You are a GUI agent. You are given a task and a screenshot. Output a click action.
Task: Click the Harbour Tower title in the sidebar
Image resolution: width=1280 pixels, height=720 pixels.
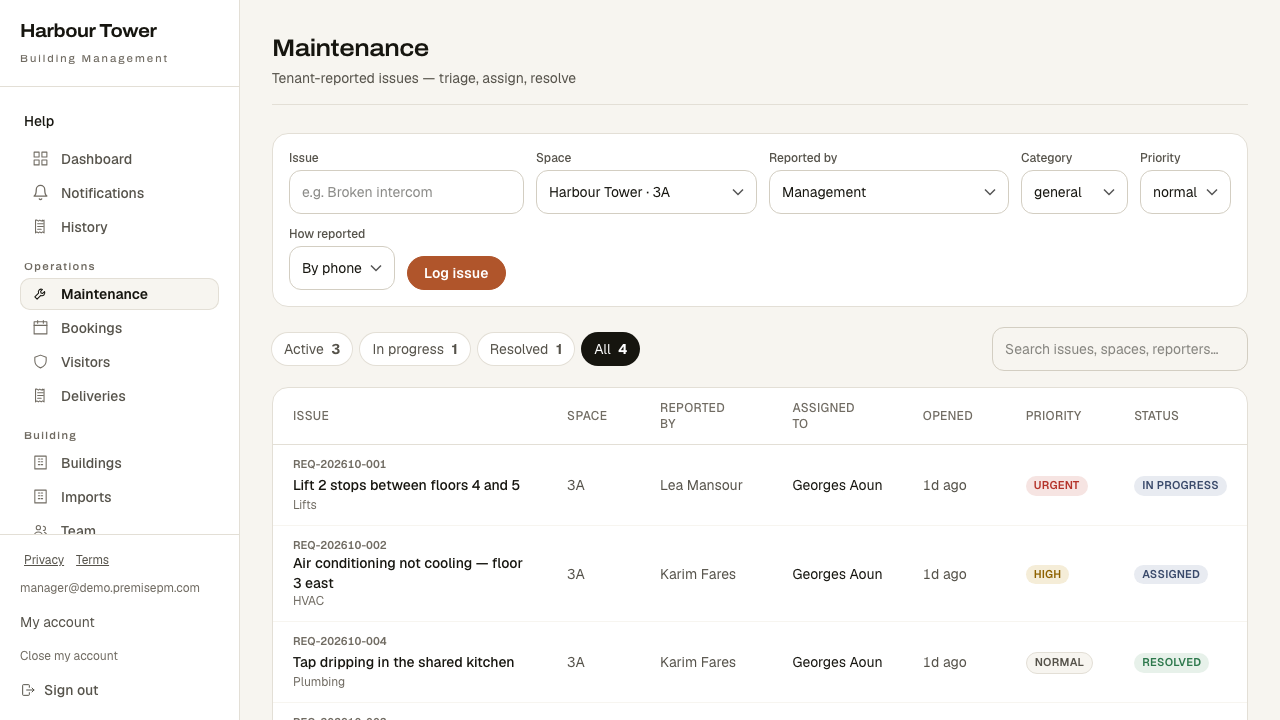[88, 31]
